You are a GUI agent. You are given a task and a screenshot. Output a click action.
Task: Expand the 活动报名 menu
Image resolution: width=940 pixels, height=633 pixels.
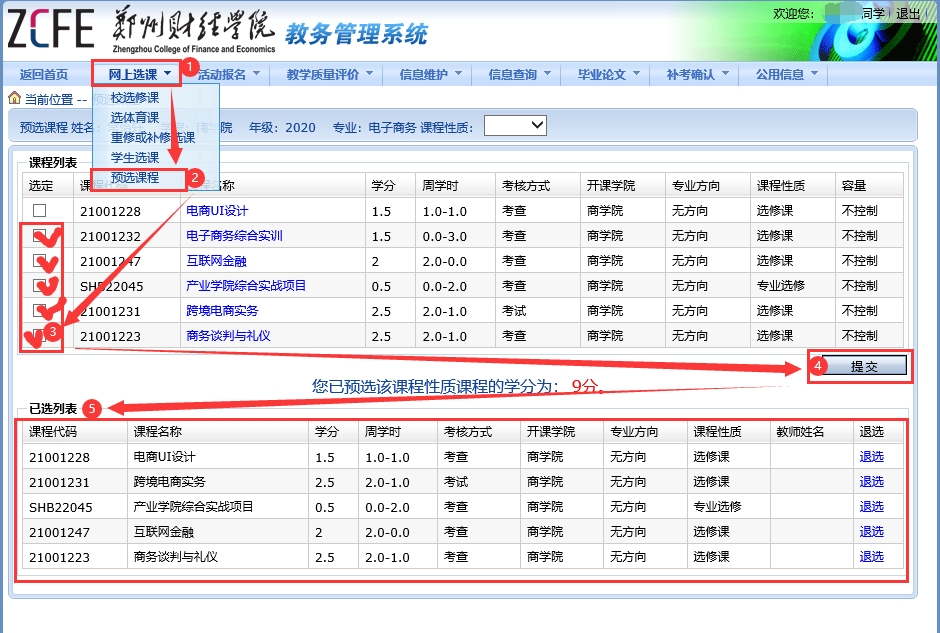[x=227, y=74]
